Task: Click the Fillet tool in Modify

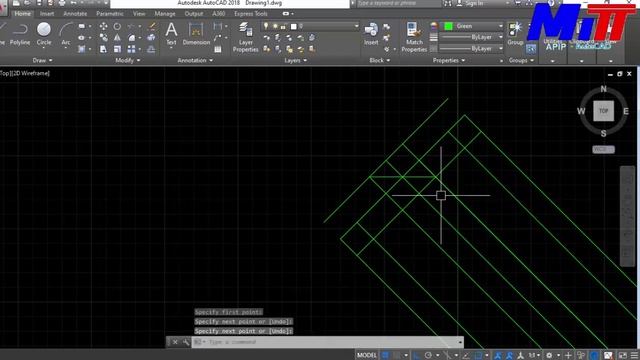Action: (131, 38)
